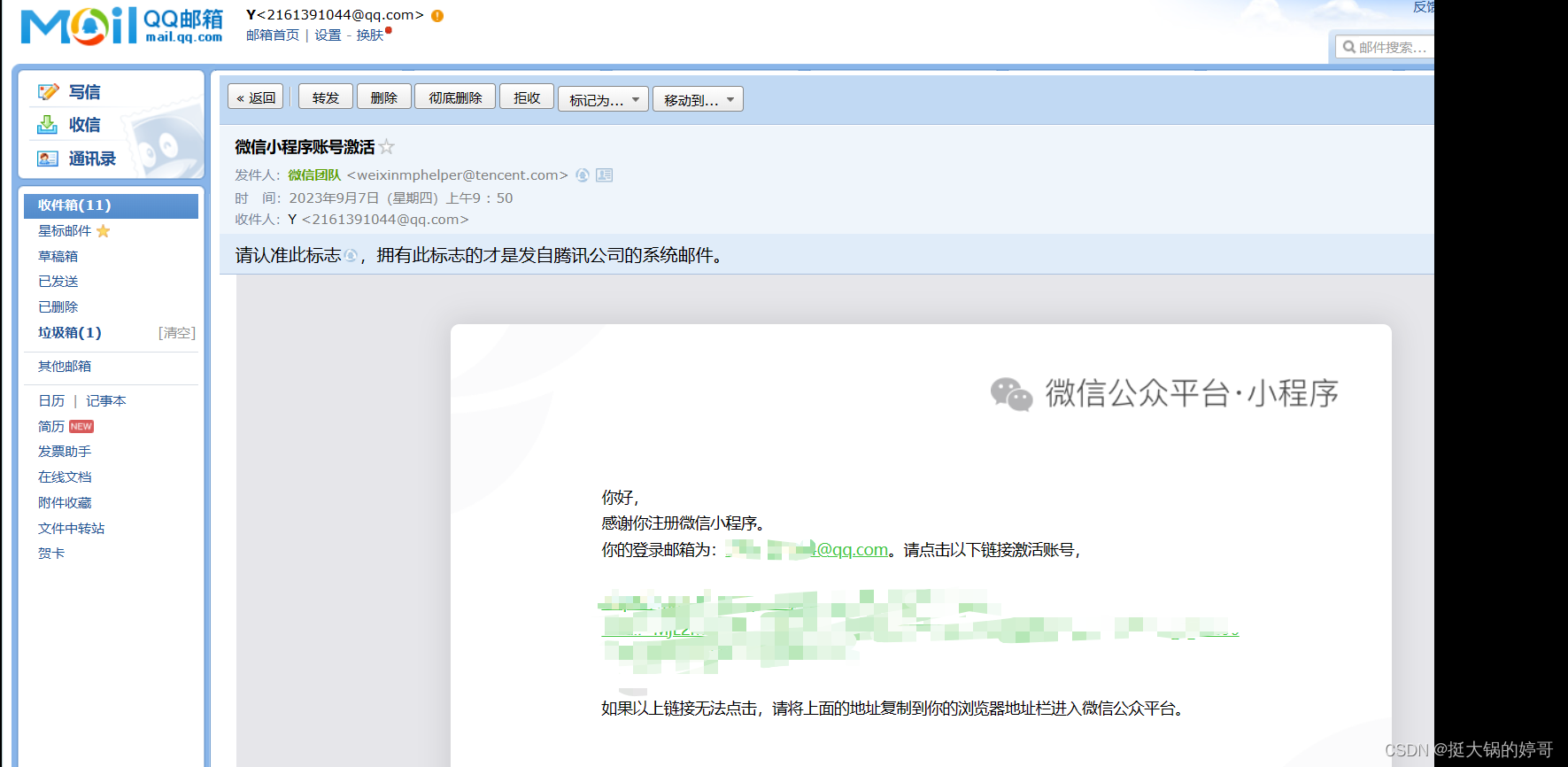This screenshot has height=767, width=1568.
Task: Open the 邮箱首页 link
Action: tap(273, 35)
